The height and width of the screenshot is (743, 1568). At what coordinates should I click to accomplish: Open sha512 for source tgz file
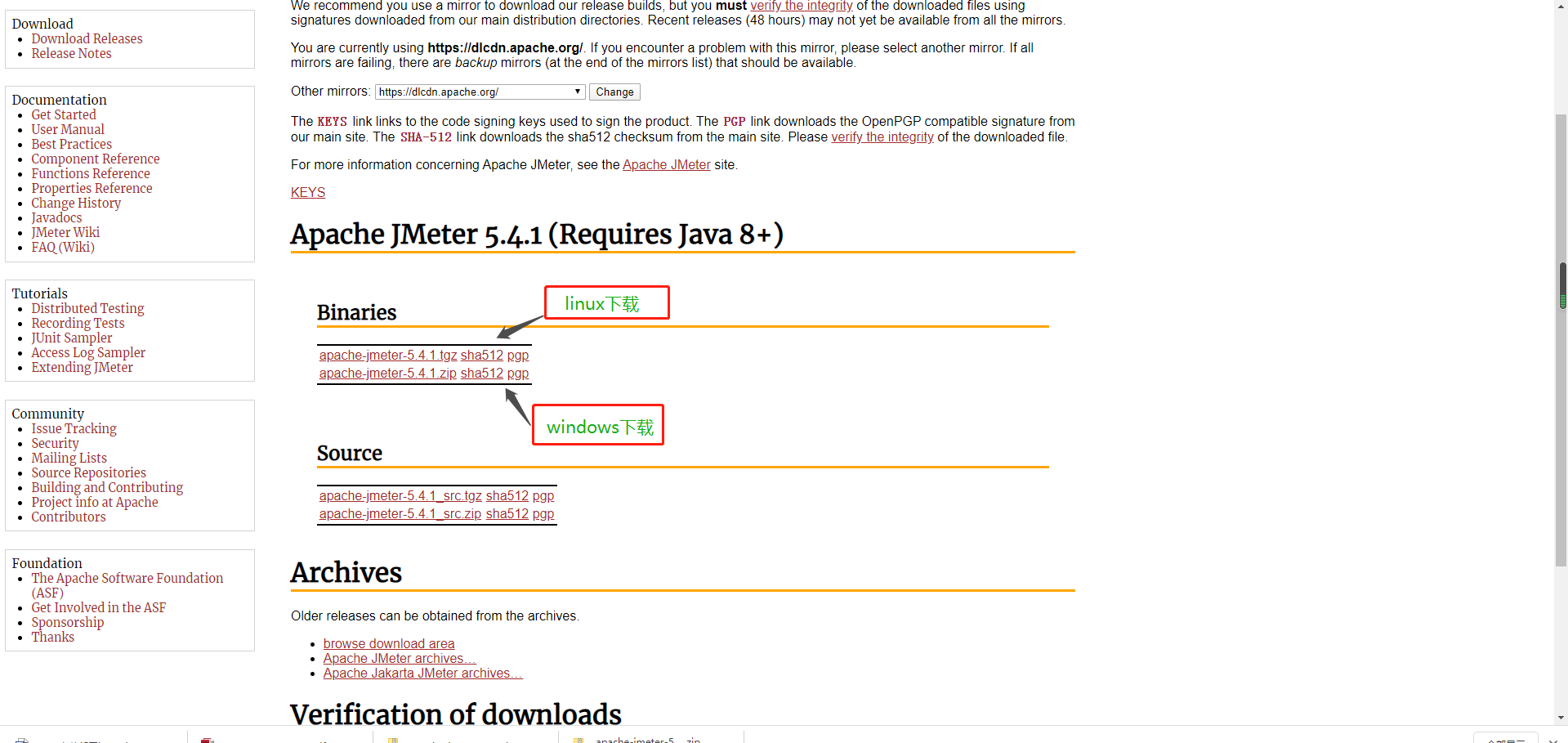tap(507, 495)
